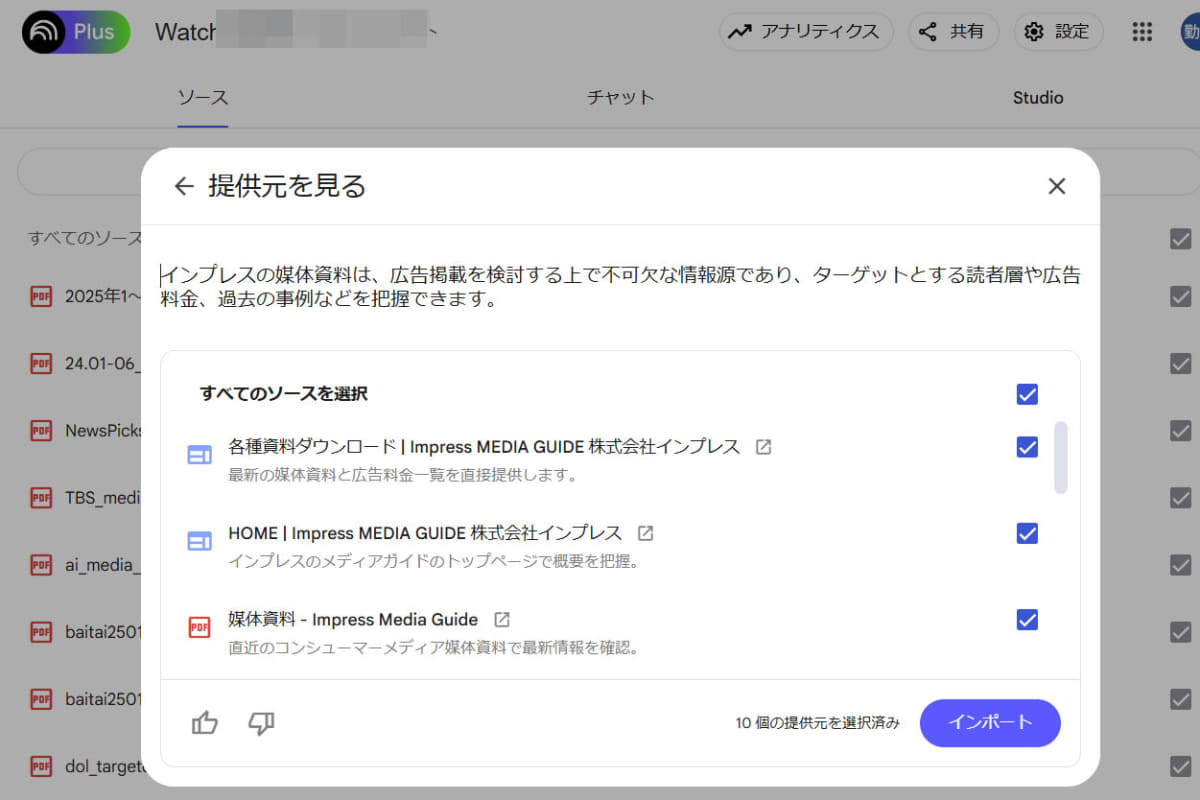Open the Google apps grid icon
Image resolution: width=1200 pixels, height=800 pixels.
pyautogui.click(x=1142, y=32)
